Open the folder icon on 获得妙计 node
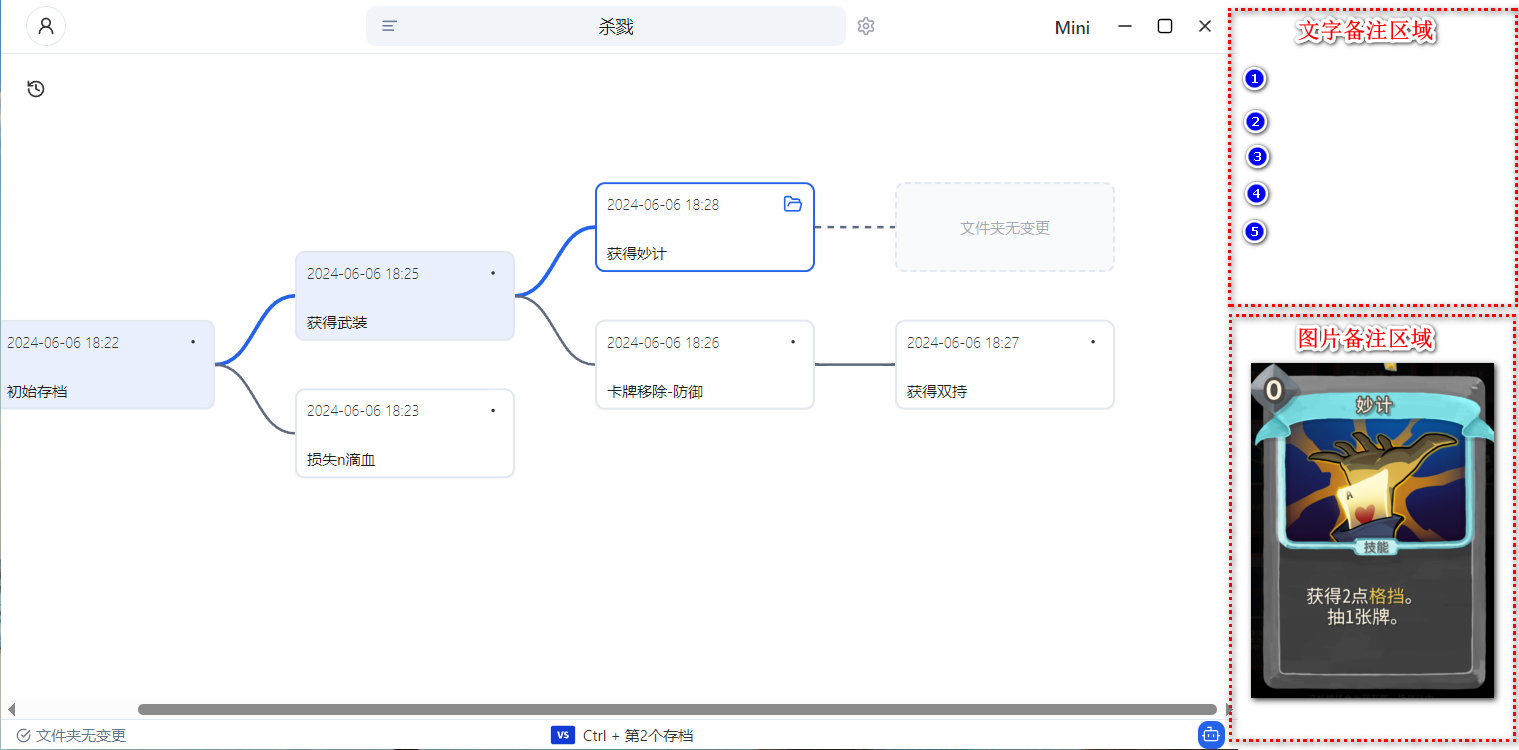Viewport: 1519px width, 750px height. pyautogui.click(x=793, y=204)
